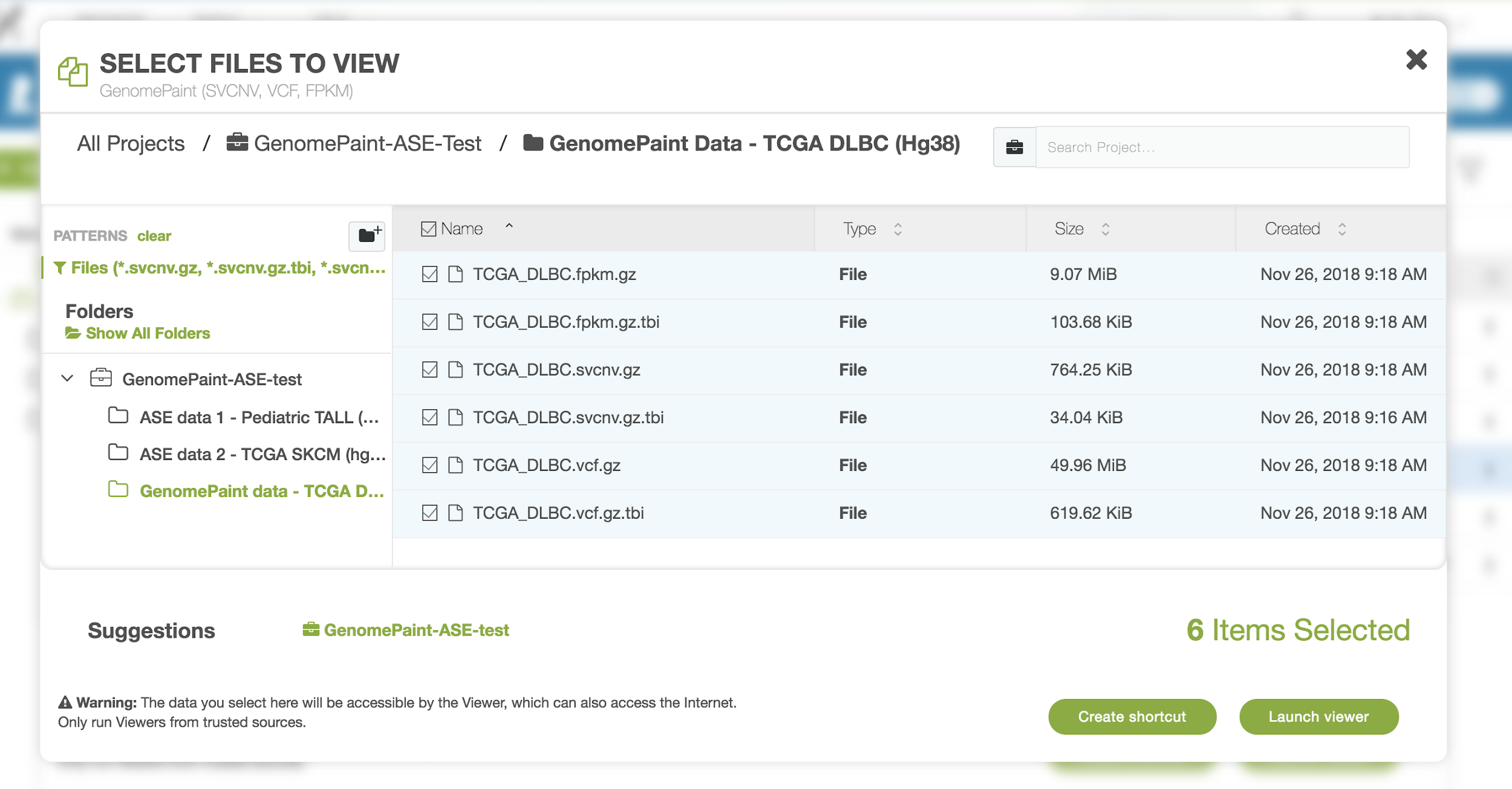Click the file icon for TCGA_DLBC.vcf.gz
The image size is (1512, 789).
pyautogui.click(x=455, y=465)
